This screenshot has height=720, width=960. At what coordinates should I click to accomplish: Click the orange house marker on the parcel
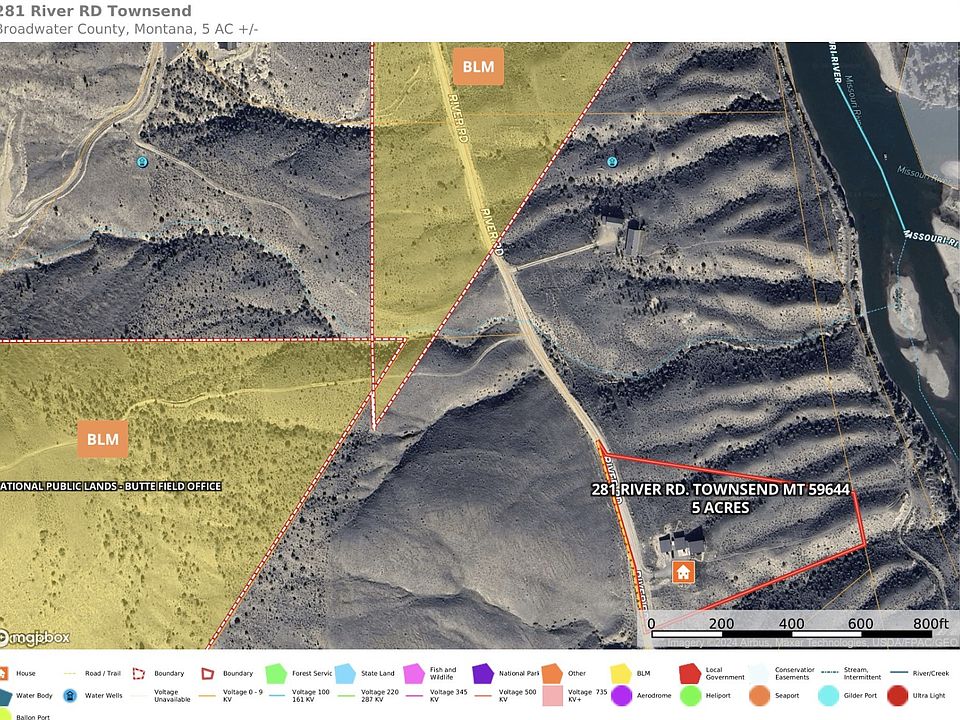tap(682, 573)
